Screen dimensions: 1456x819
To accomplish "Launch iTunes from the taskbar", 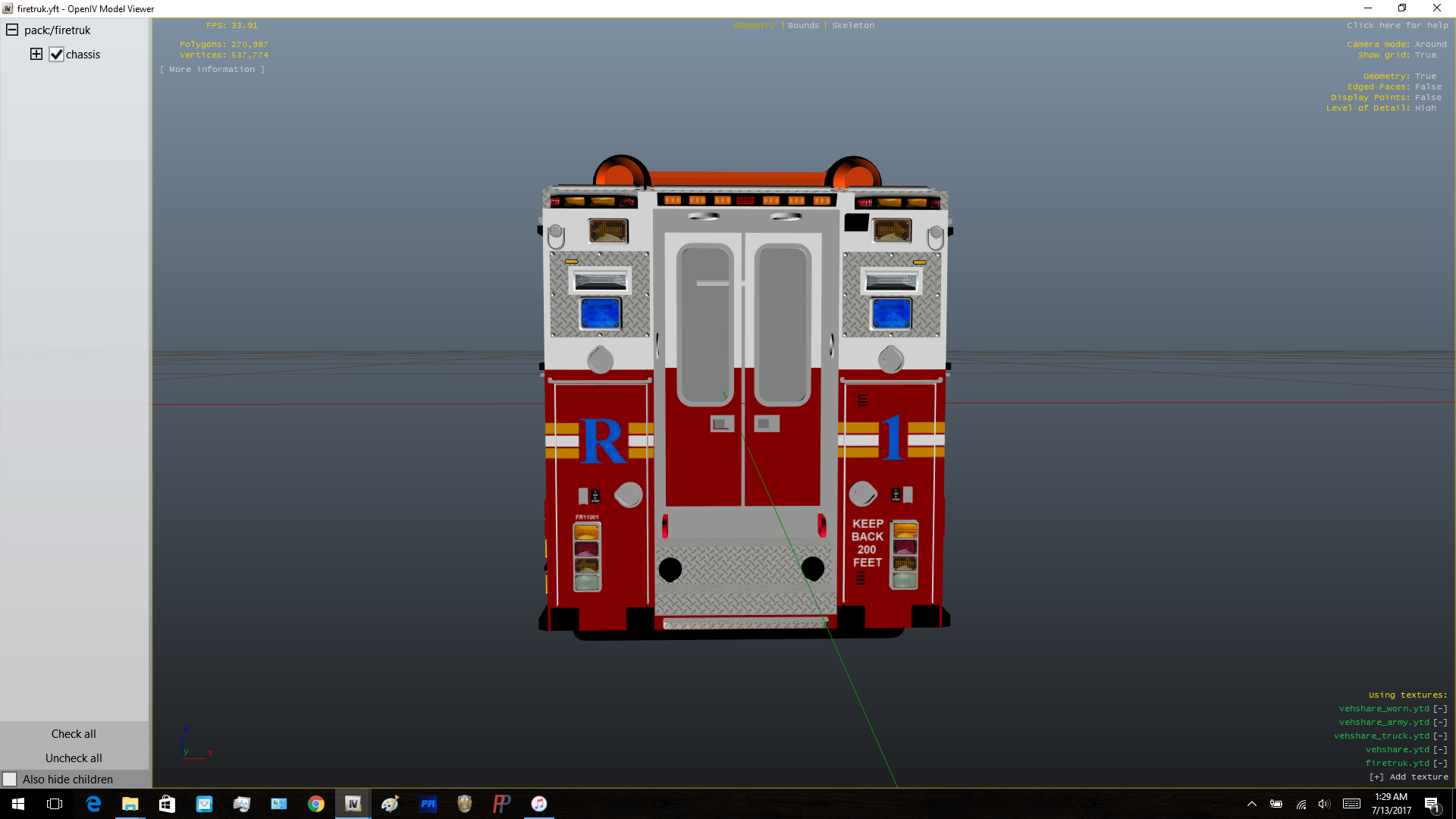I will [539, 804].
